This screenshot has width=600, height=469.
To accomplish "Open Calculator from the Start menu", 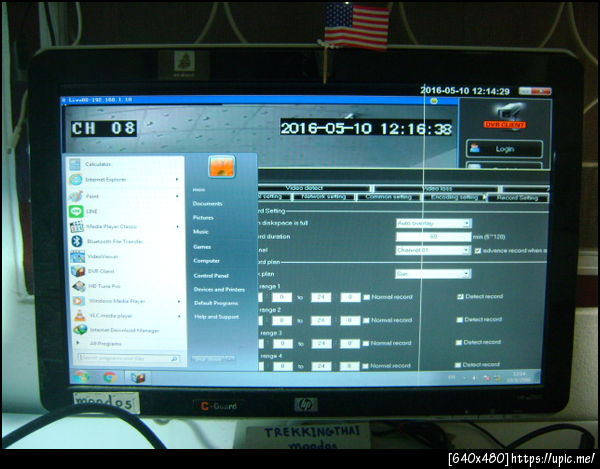I will tap(98, 164).
